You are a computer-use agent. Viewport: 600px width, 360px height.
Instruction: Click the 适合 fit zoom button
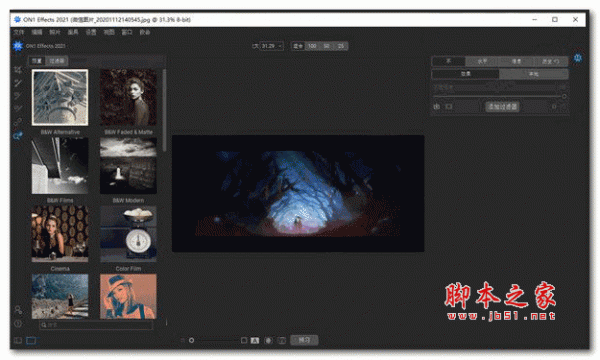pos(298,46)
